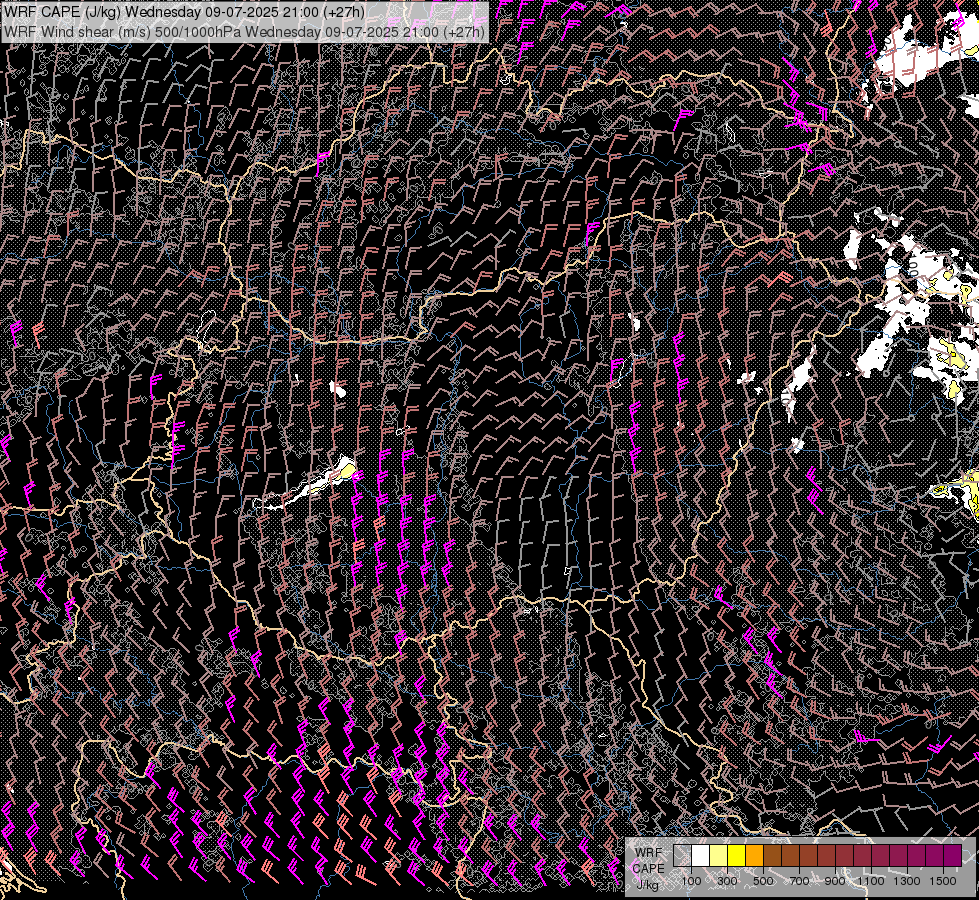Click the white CAPE legend swatch
This screenshot has width=979, height=900.
[x=701, y=856]
